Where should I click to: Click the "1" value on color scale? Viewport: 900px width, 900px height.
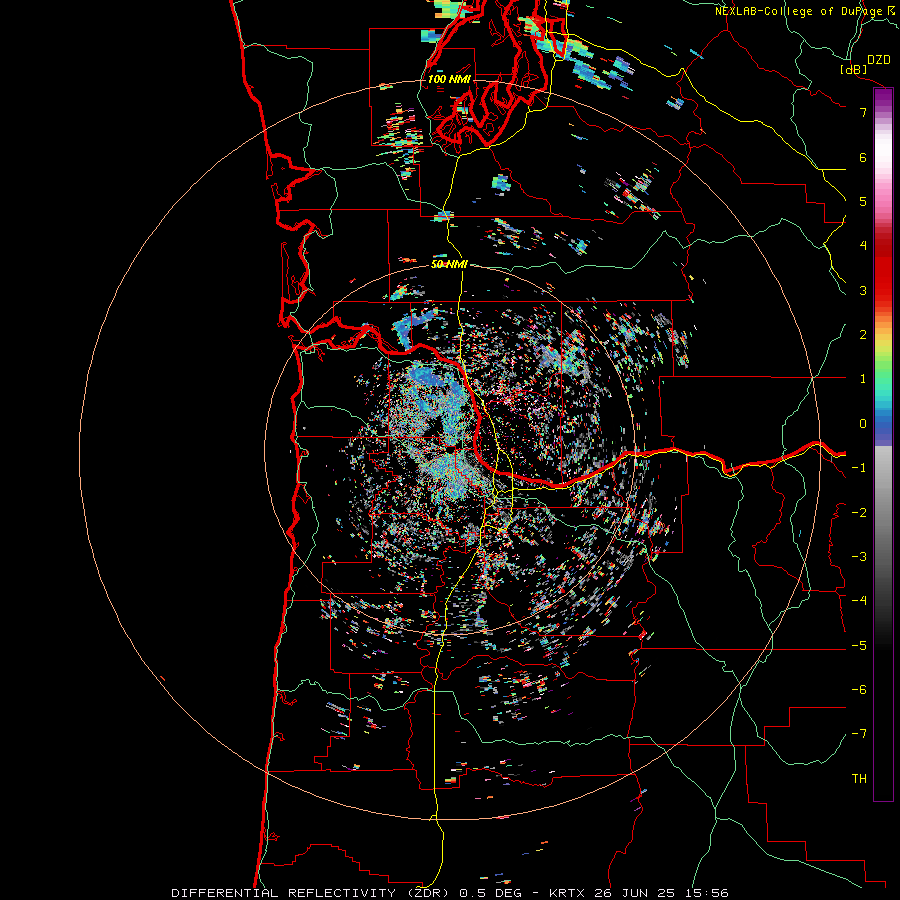coord(863,379)
